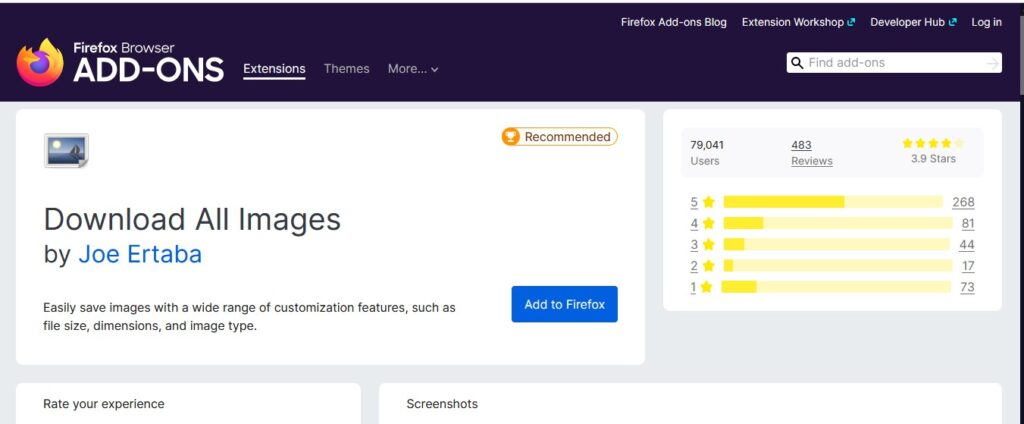
Task: Open the 44 three-star reviews count
Action: click(967, 244)
